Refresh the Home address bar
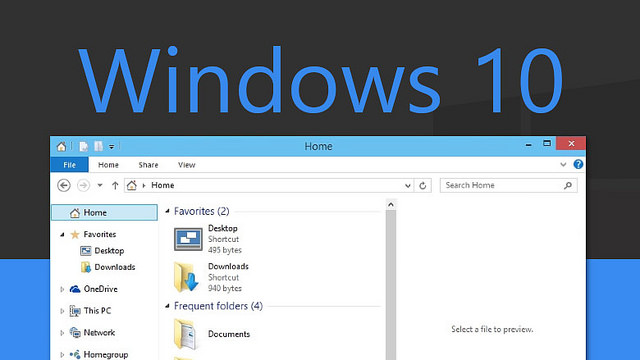 [422, 186]
